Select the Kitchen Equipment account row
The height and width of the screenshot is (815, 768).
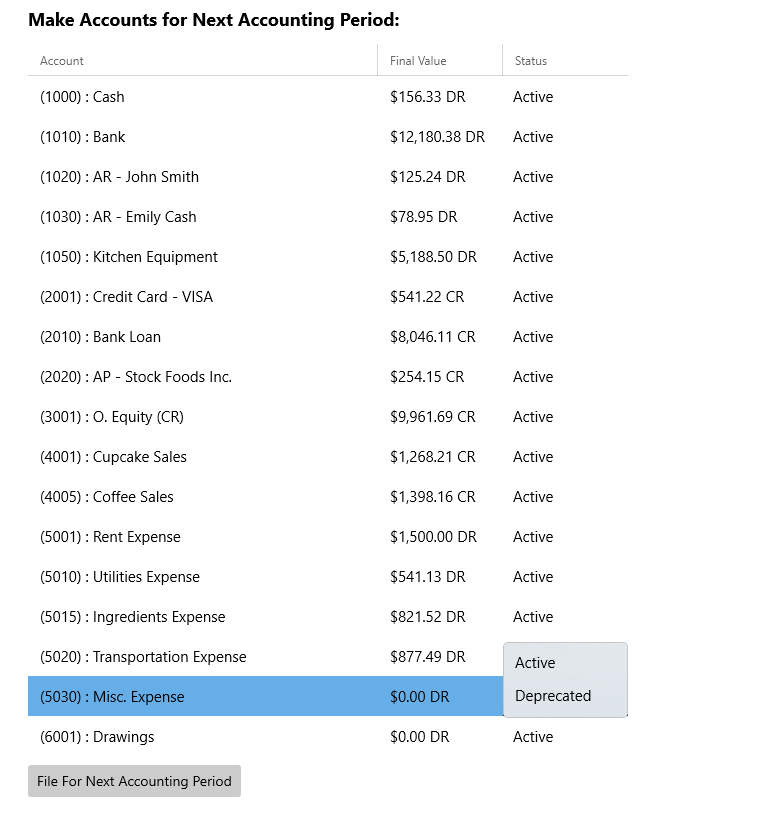pyautogui.click(x=328, y=257)
